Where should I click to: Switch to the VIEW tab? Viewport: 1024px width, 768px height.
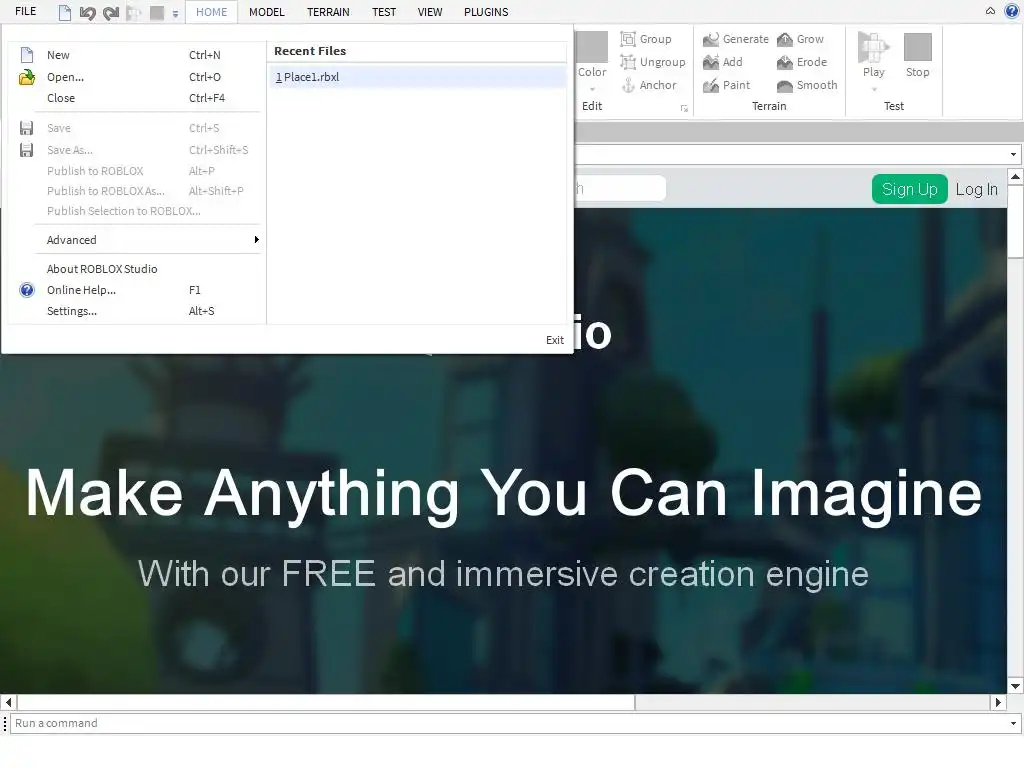(430, 12)
